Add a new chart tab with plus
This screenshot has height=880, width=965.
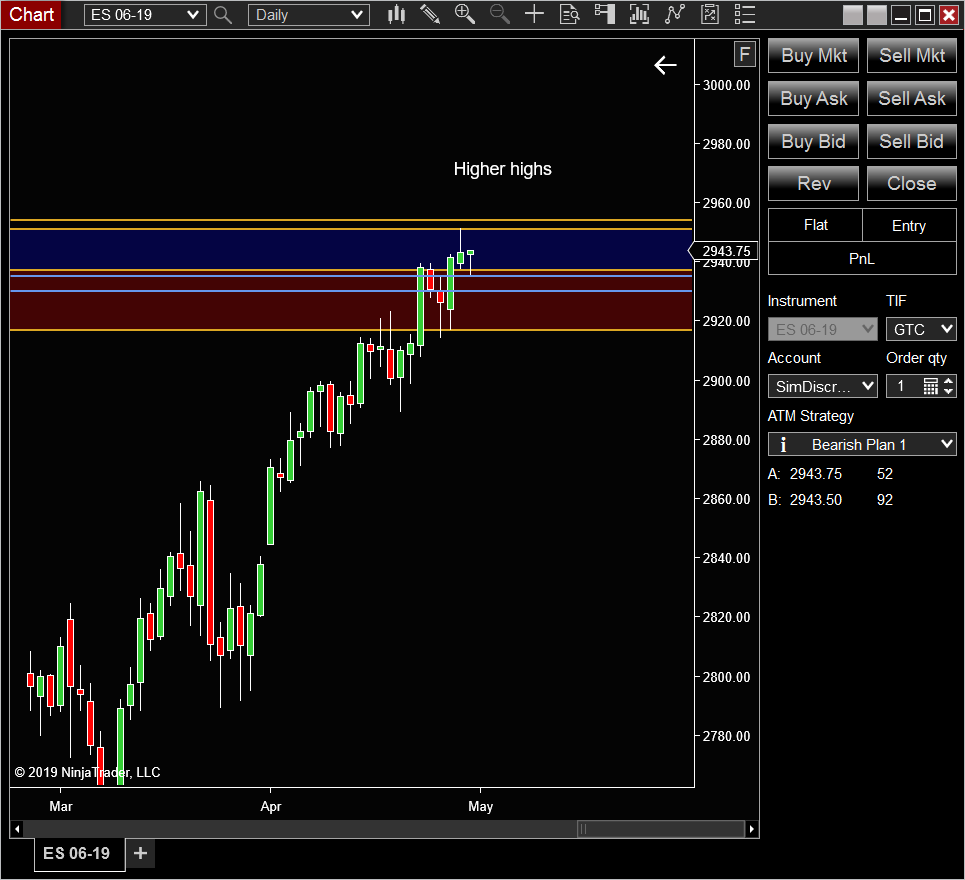(140, 853)
